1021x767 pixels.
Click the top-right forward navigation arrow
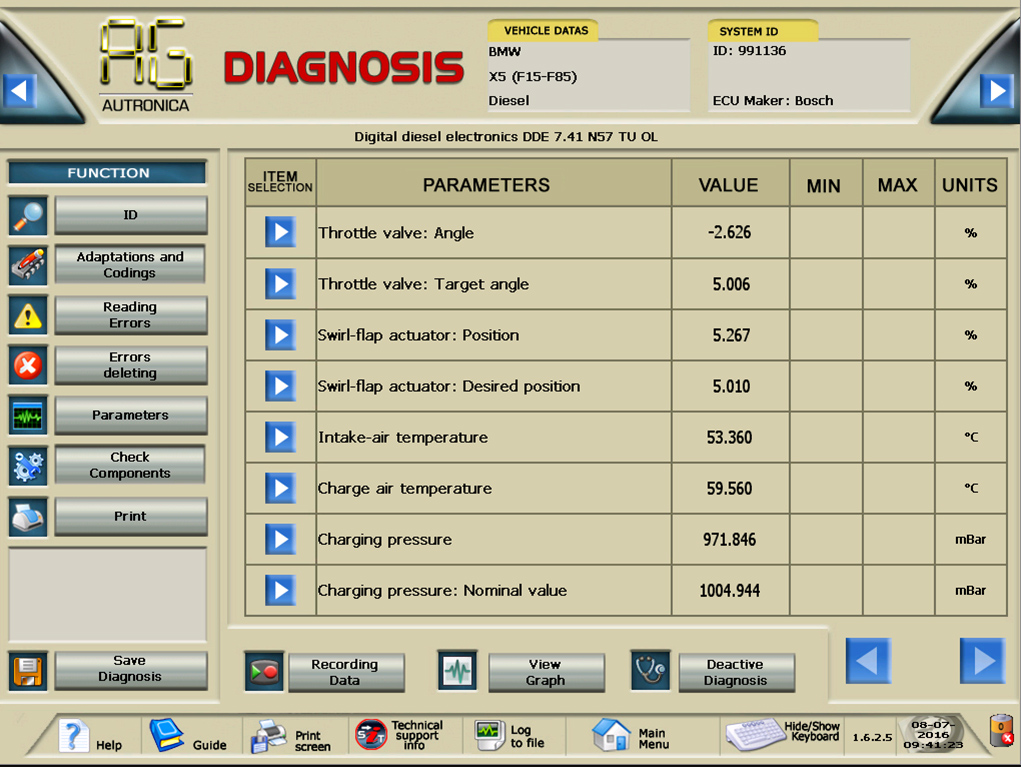coord(995,91)
